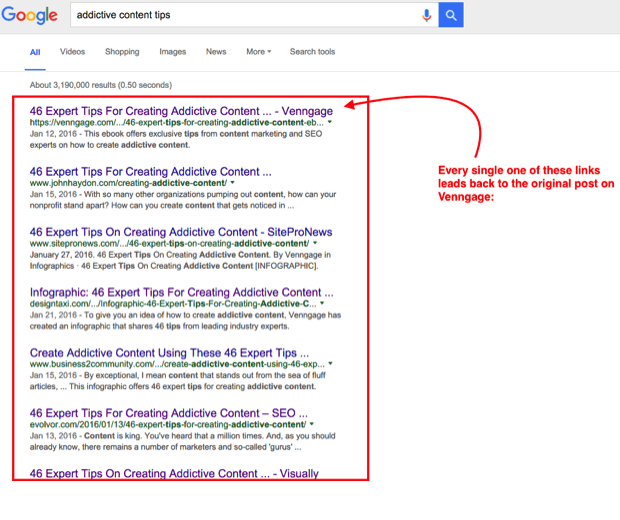Expand arrow beside venngage.com URL

click(x=330, y=124)
